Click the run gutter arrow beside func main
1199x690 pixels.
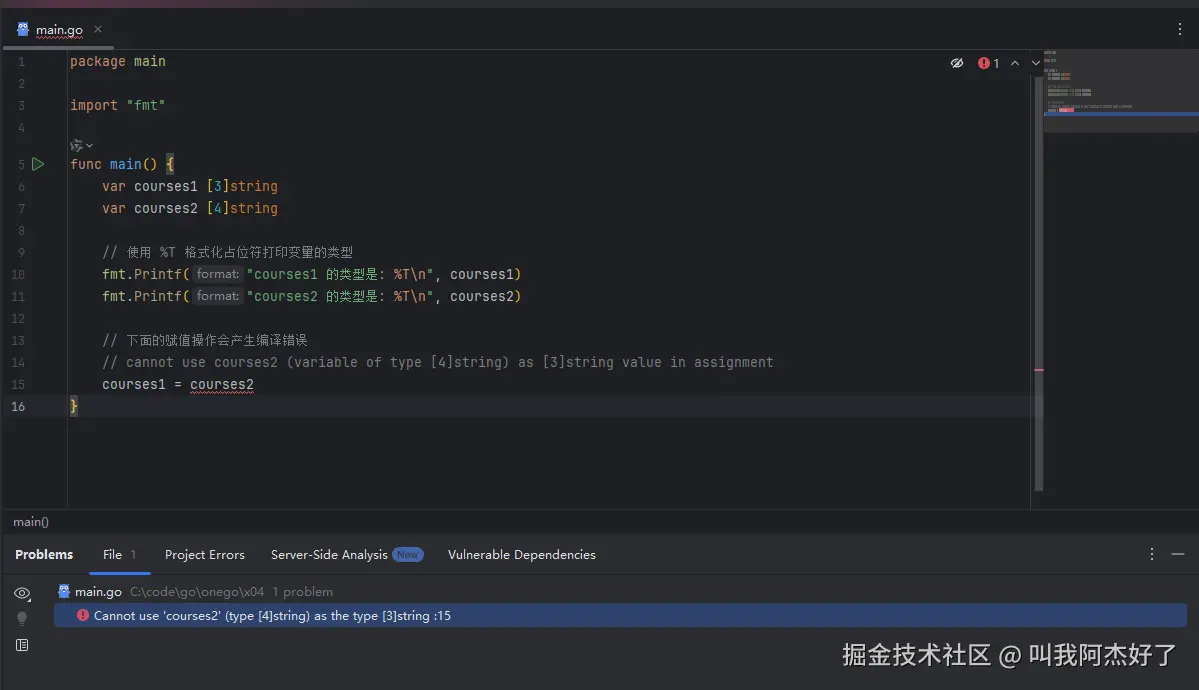point(37,164)
